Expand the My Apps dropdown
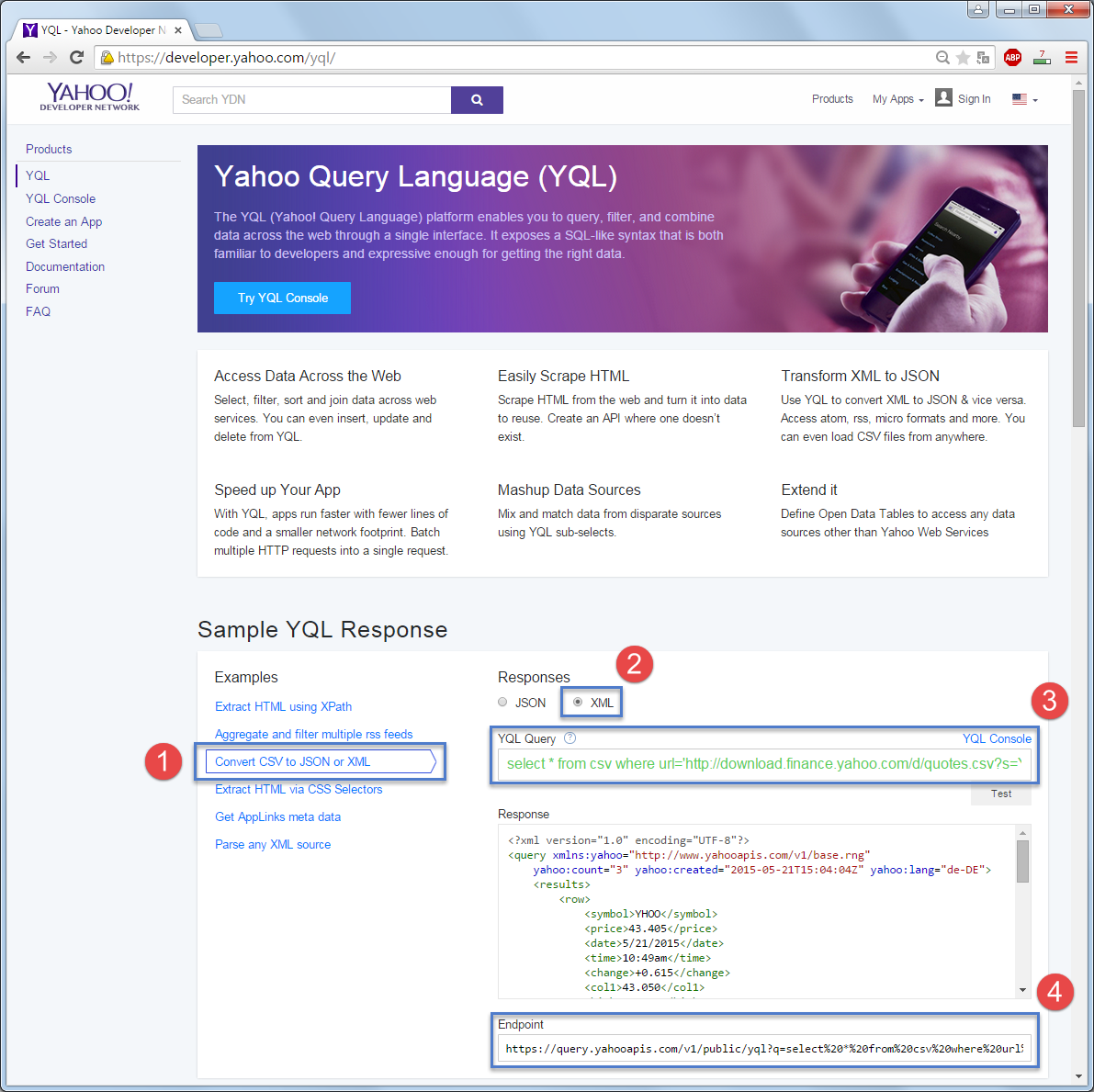 [x=897, y=99]
